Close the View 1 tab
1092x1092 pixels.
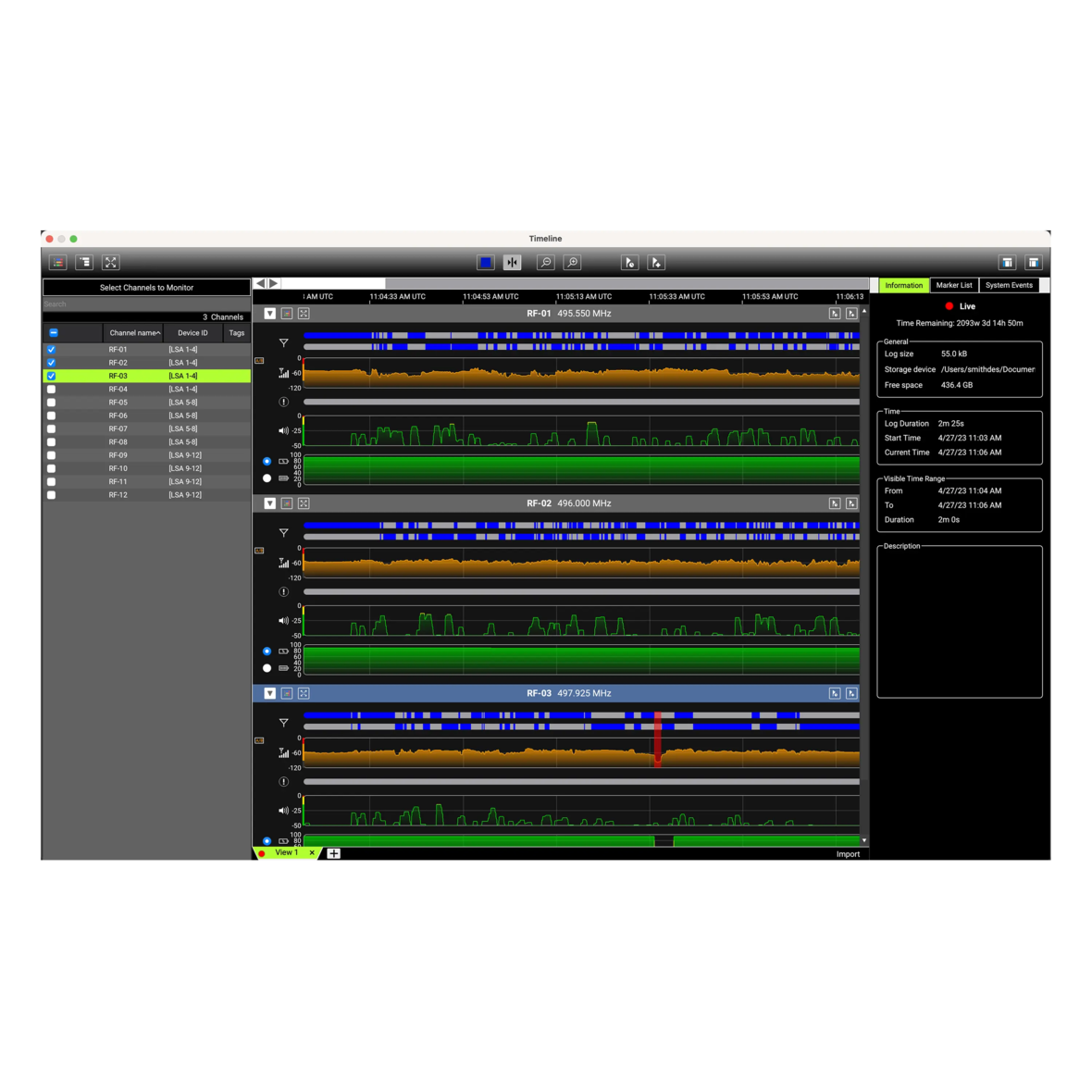(x=312, y=853)
